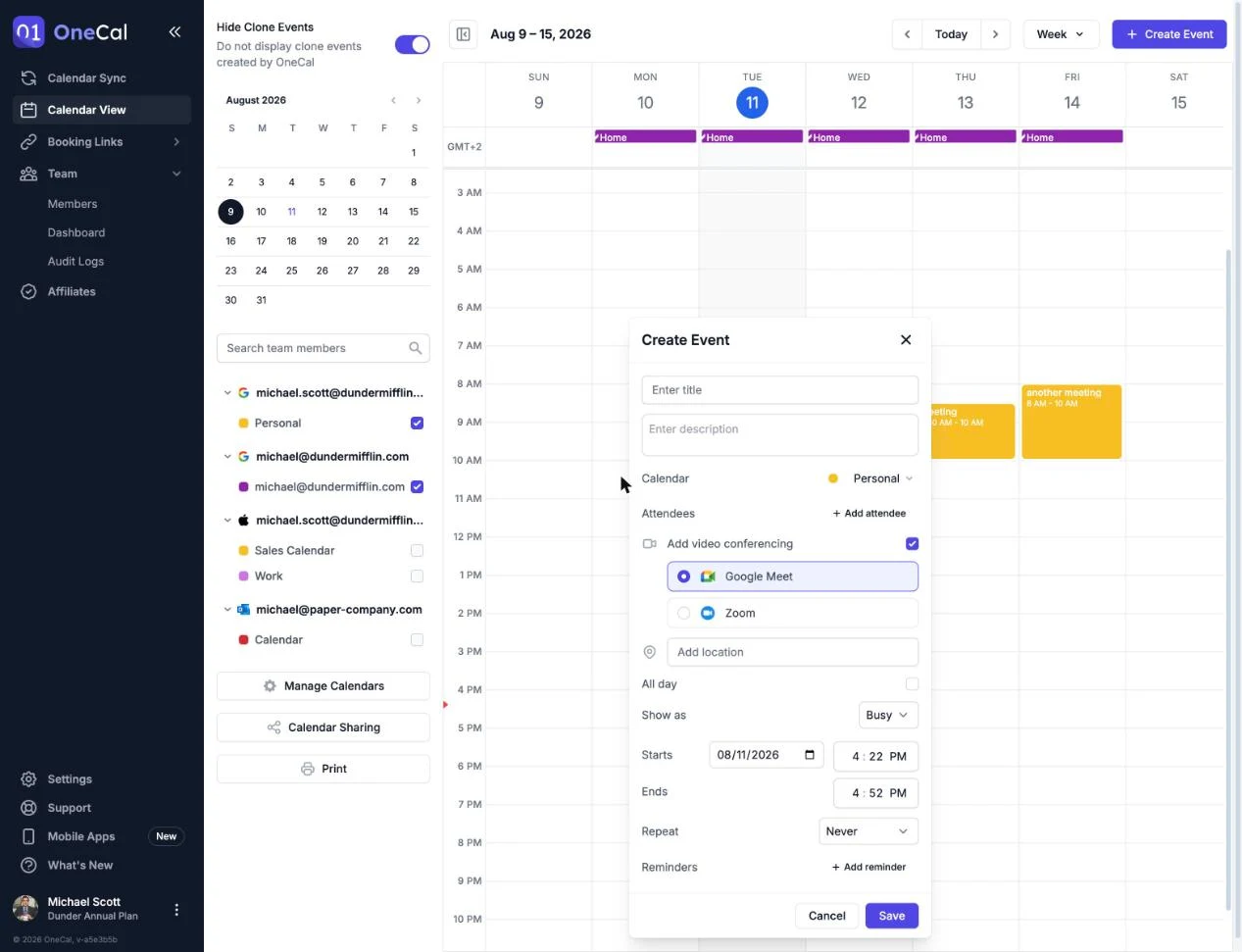1242x952 pixels.
Task: Click Cancel in Create Event dialog
Action: click(x=826, y=916)
